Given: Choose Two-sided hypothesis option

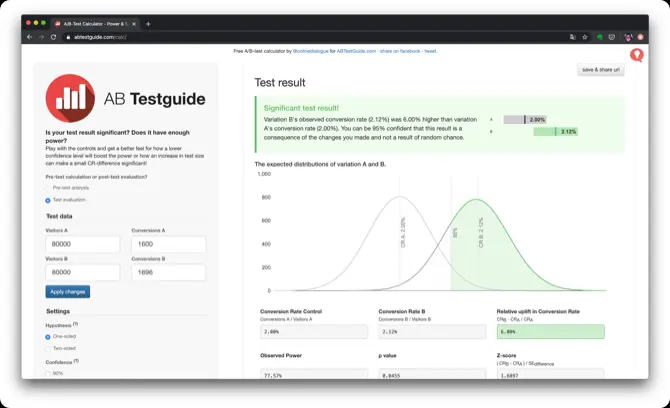Looking at the screenshot, I should pyautogui.click(x=48, y=349).
